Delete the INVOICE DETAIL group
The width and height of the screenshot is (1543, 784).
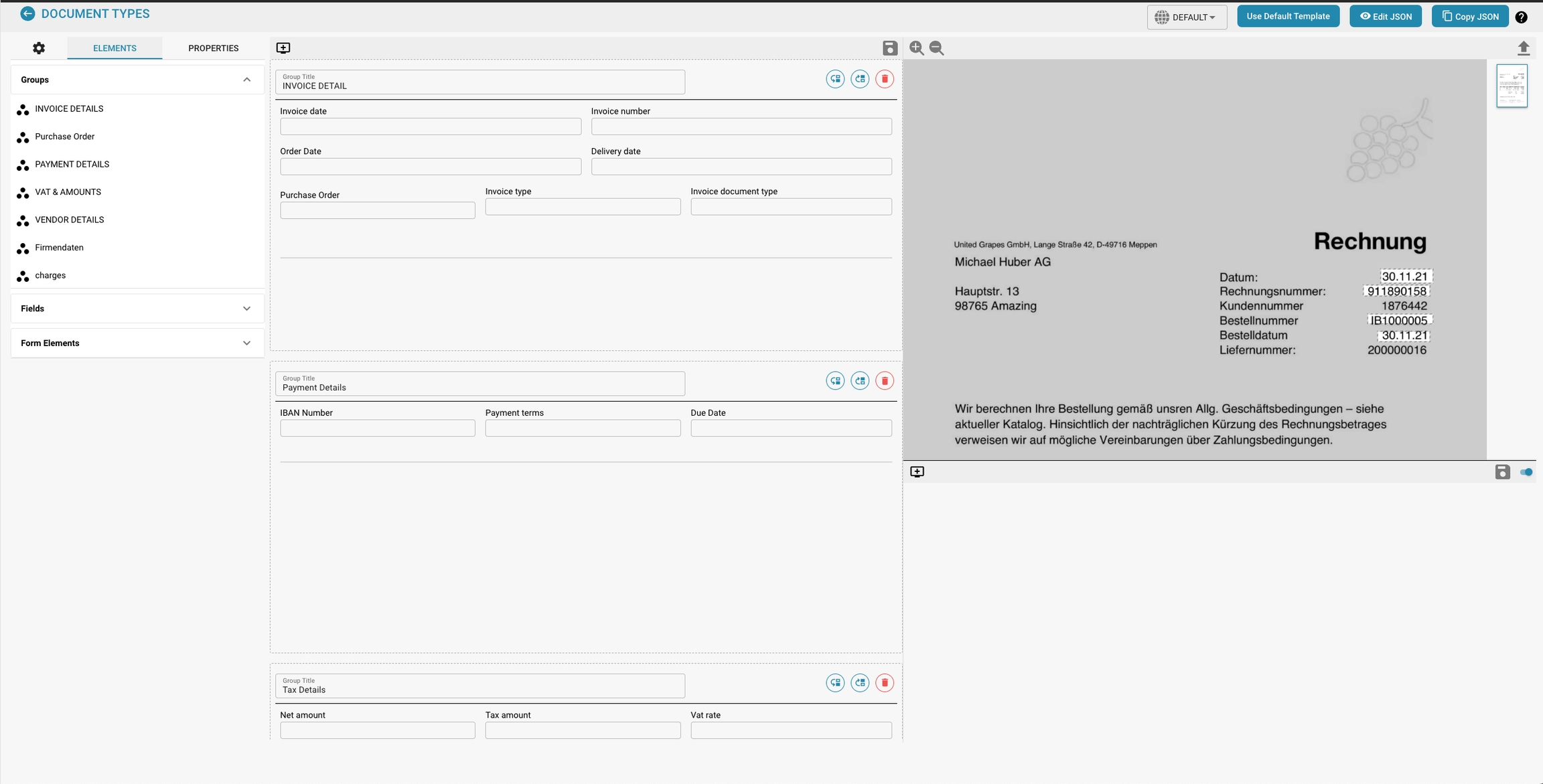(885, 79)
